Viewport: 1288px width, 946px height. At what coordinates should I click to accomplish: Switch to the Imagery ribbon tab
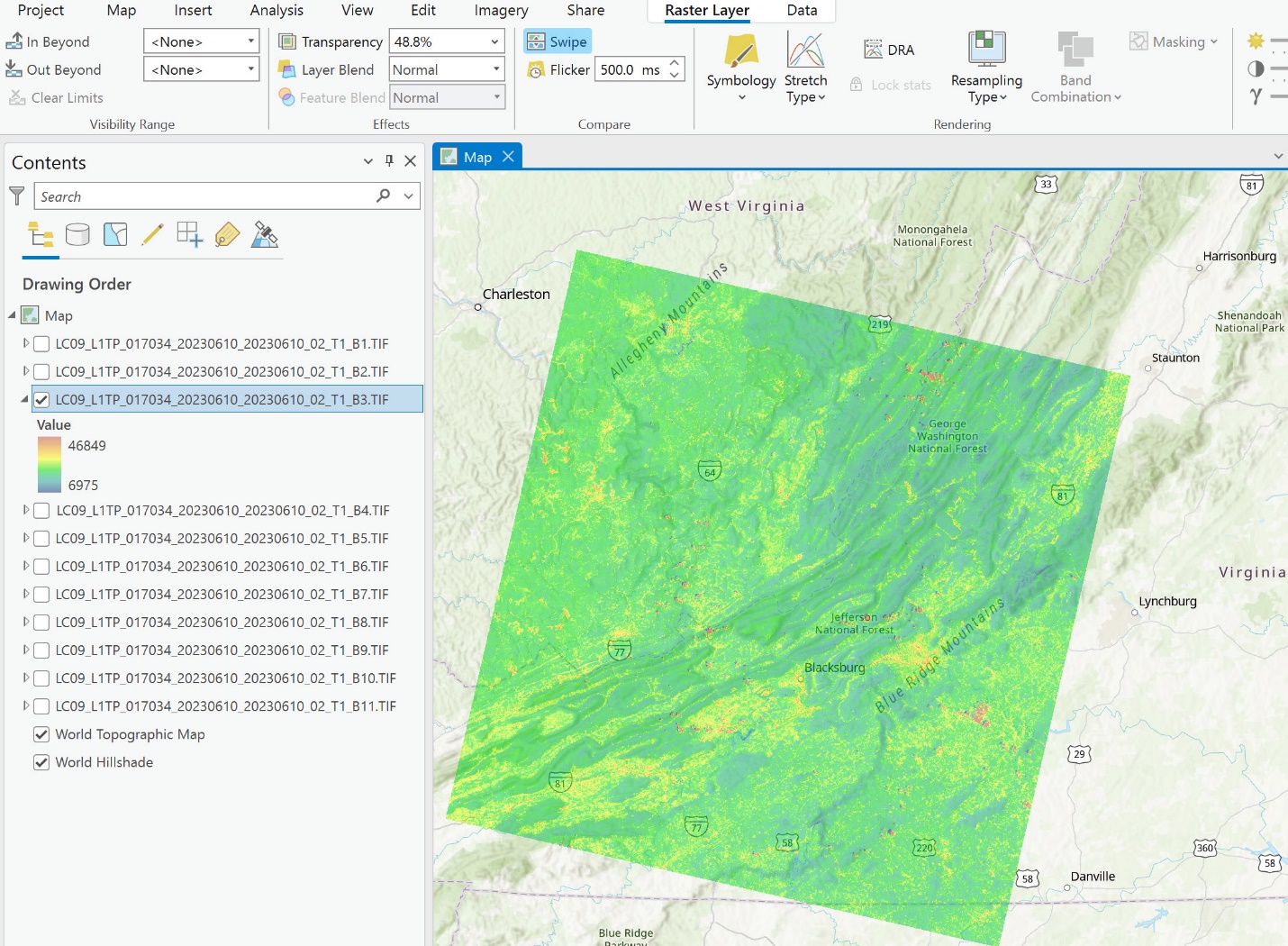(x=501, y=10)
